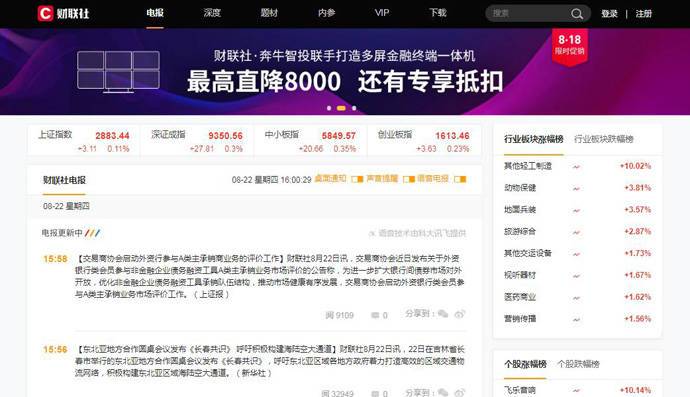Viewport: 690px width, 397px height.
Task: Click the 其他交运设备 sector name
Action: pyautogui.click(x=528, y=254)
